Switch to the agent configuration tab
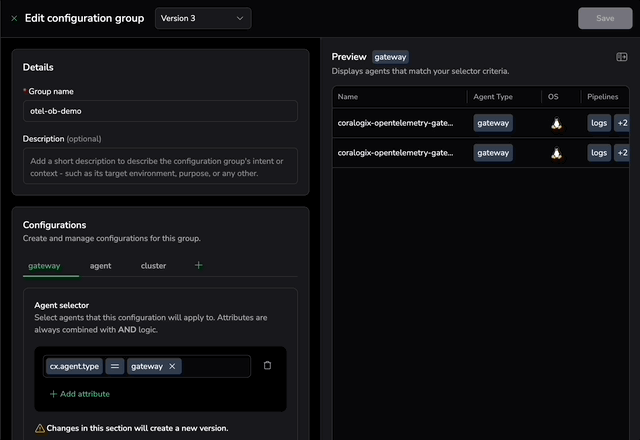 (100, 266)
